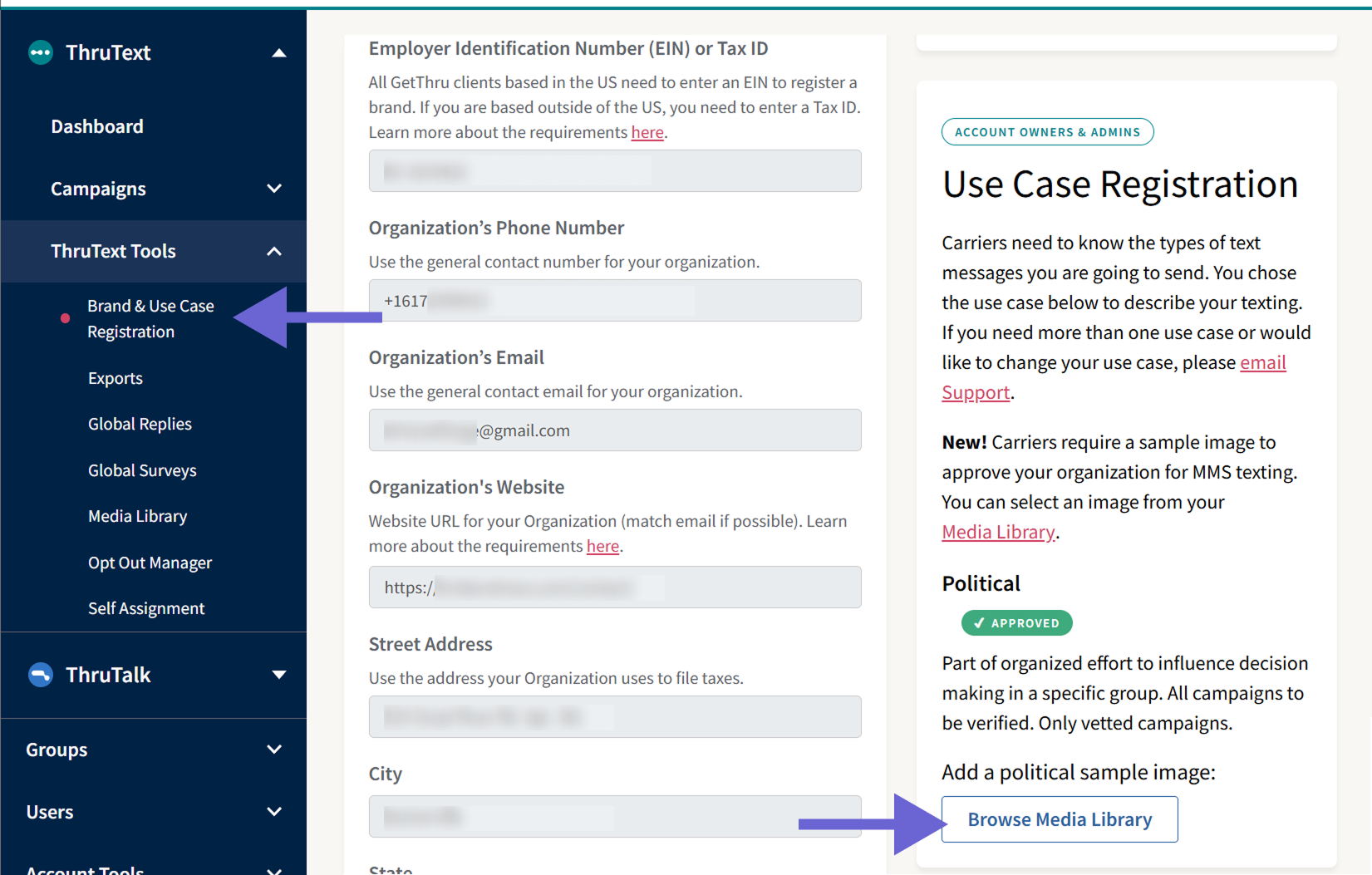Click the Users sidebar label
Screen dimensions: 1372x875
point(50,812)
